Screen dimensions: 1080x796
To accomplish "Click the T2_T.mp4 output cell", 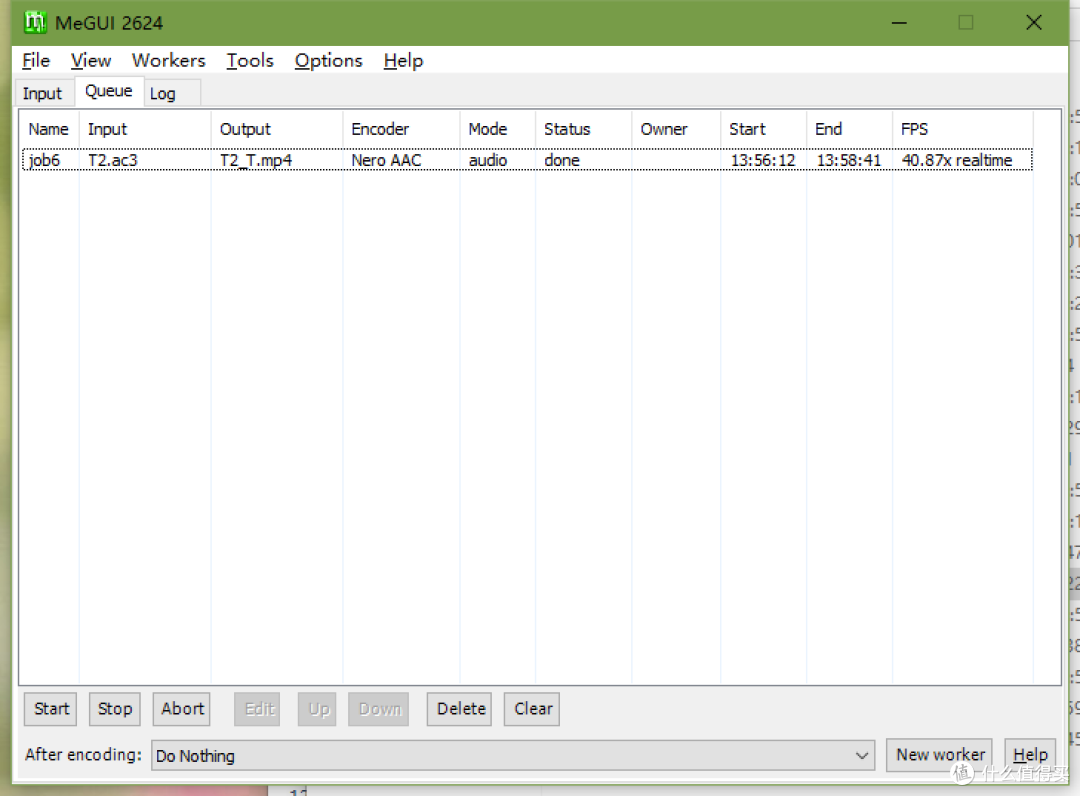I will point(256,160).
